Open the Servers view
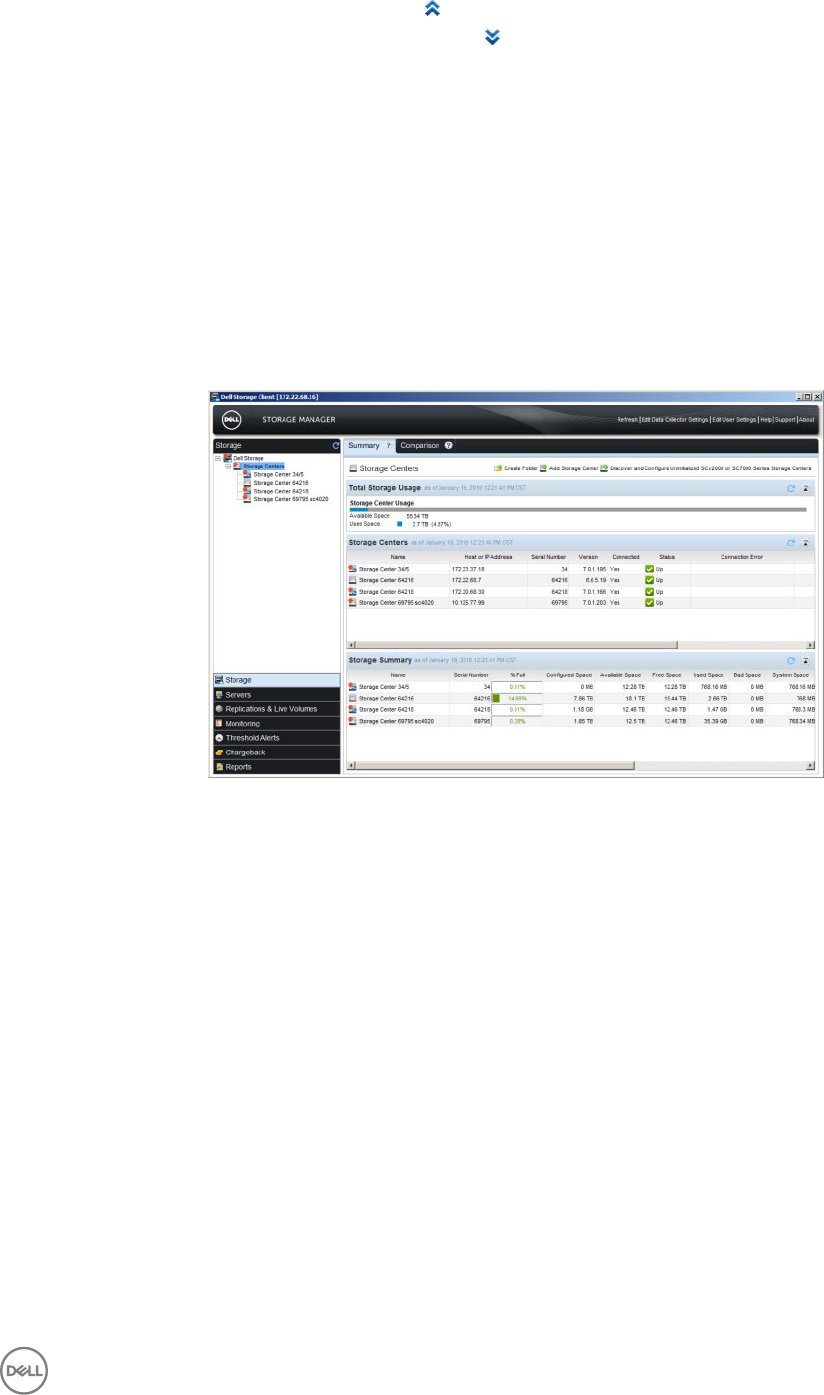Screen dimensions: 824x1395 tap(278, 694)
